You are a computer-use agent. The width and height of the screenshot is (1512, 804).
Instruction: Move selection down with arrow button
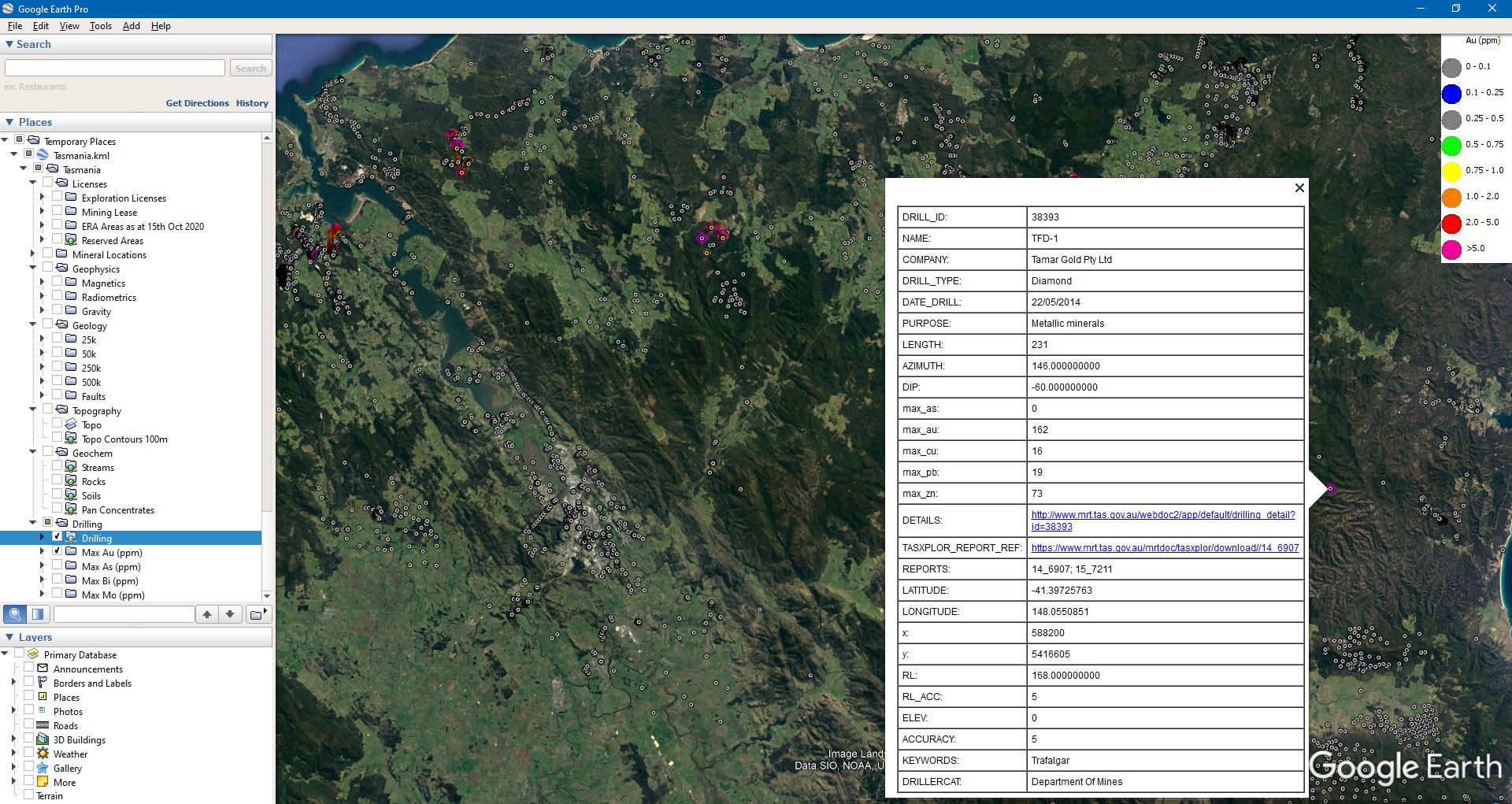[x=230, y=614]
